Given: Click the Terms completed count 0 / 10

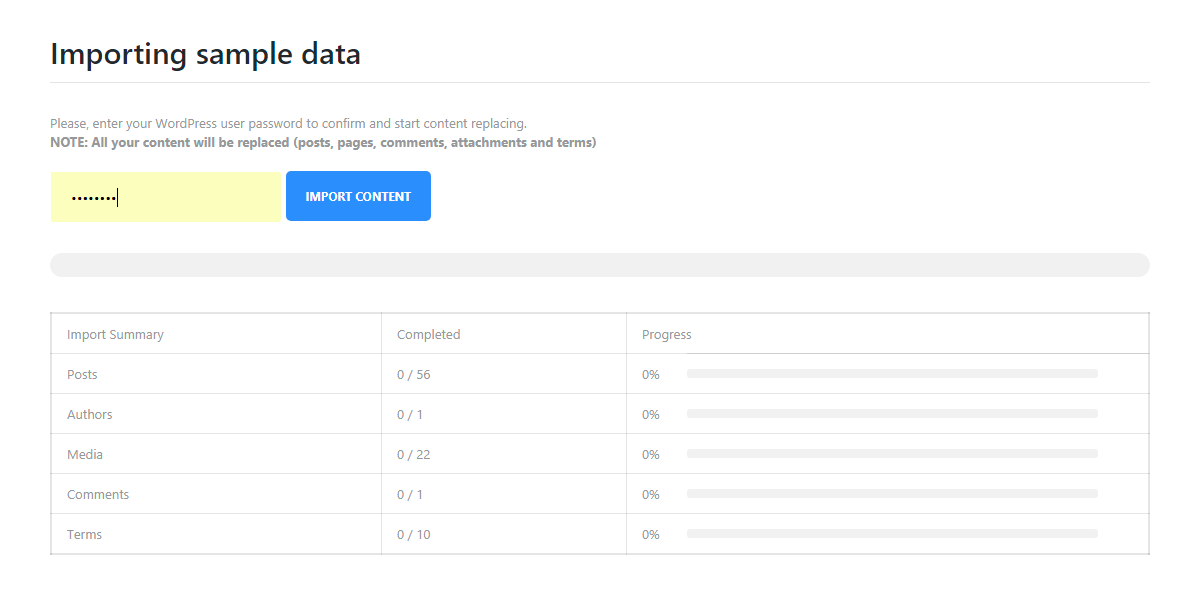Looking at the screenshot, I should (413, 535).
